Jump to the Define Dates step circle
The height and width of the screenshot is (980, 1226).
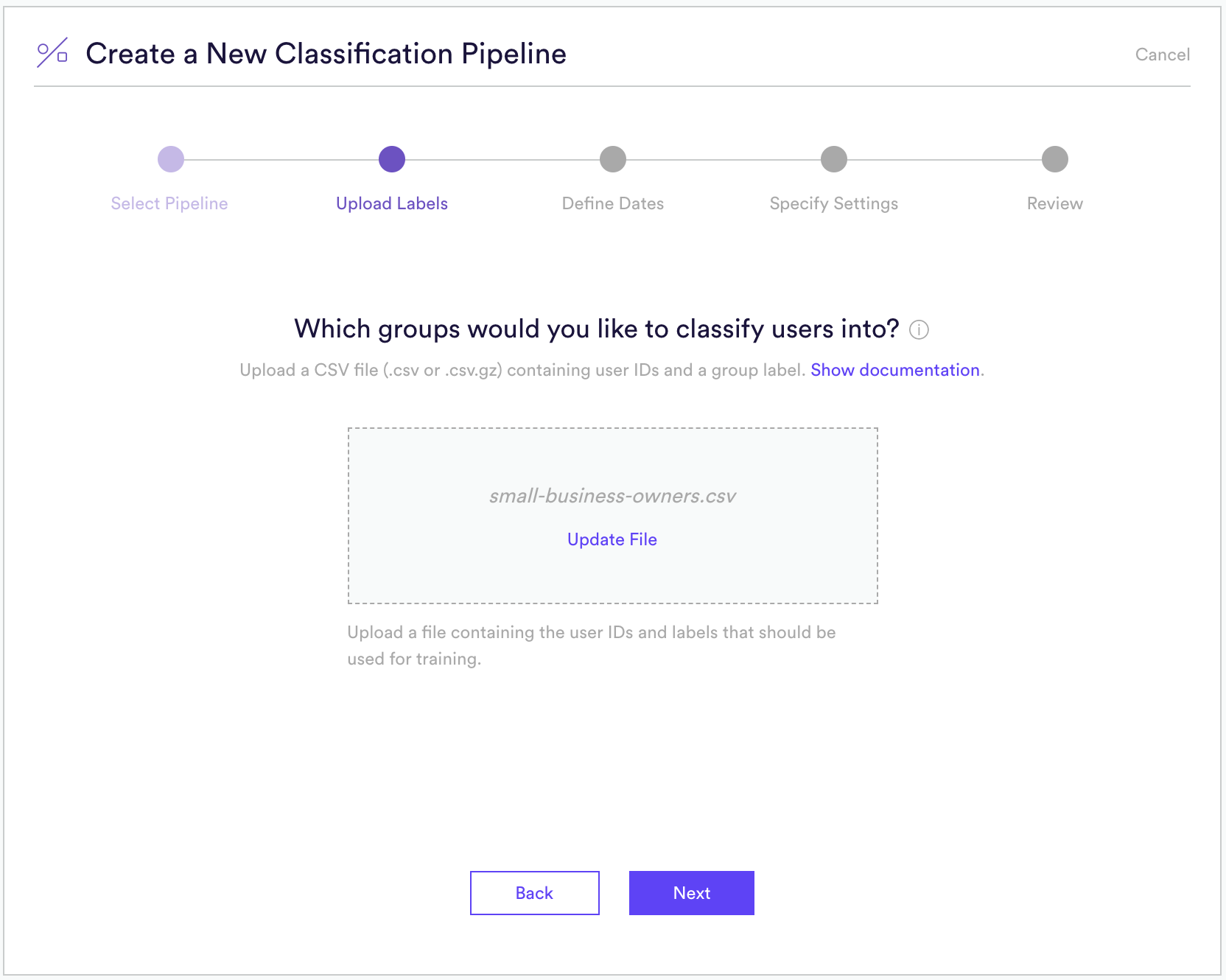pyautogui.click(x=613, y=159)
